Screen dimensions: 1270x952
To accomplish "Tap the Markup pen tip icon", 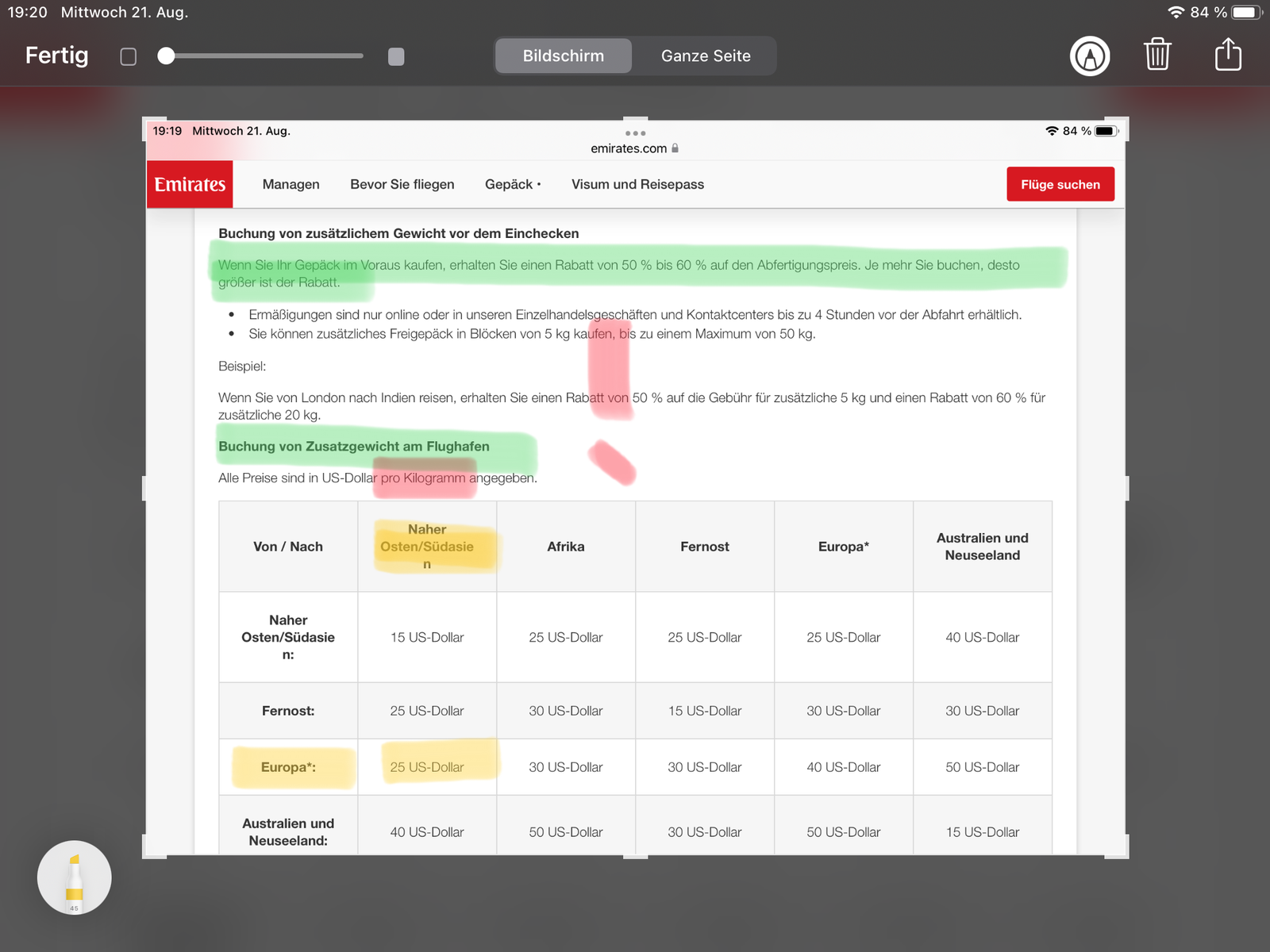I will click(1090, 56).
